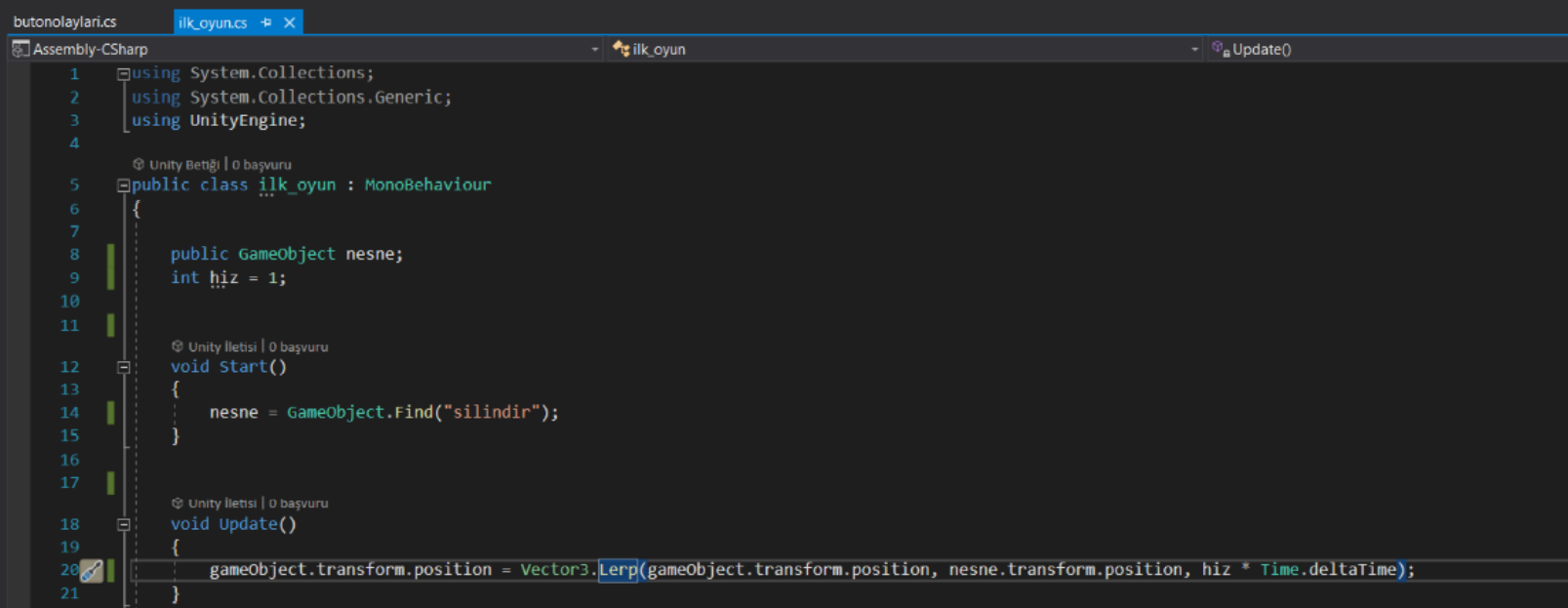
Task: Click "0 başvuru" link above Start method
Action: (x=299, y=347)
